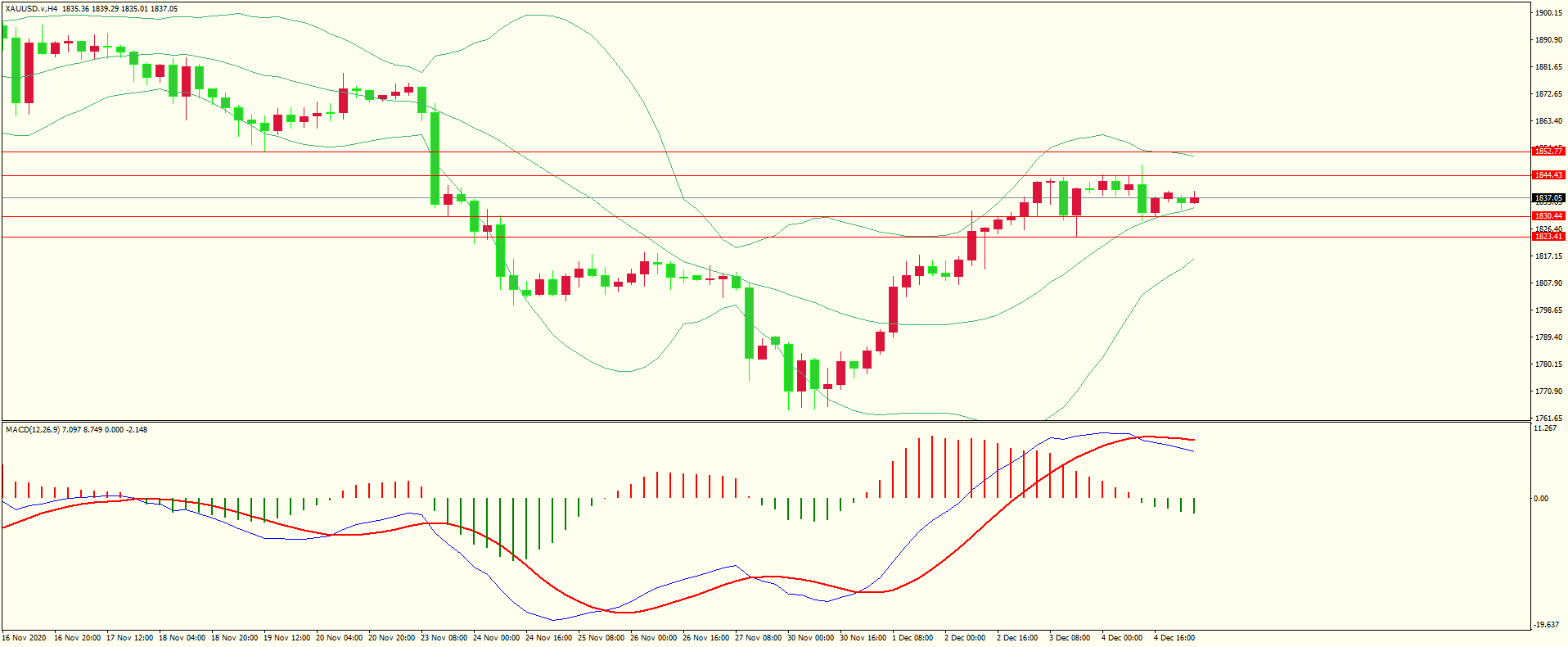The height and width of the screenshot is (647, 1568).
Task: Select the red 1844.43 price level tag
Action: pos(1548,175)
